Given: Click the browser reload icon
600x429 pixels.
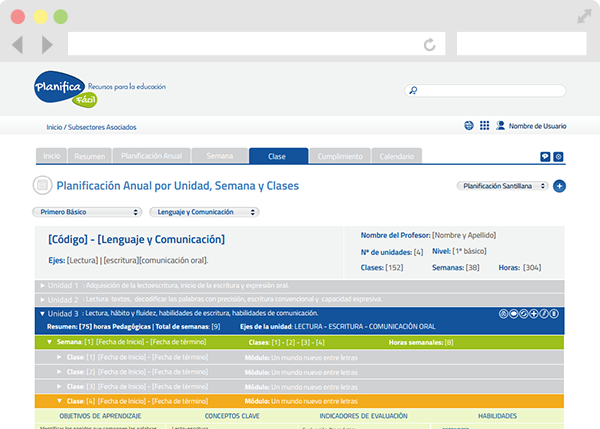Looking at the screenshot, I should pyautogui.click(x=430, y=44).
